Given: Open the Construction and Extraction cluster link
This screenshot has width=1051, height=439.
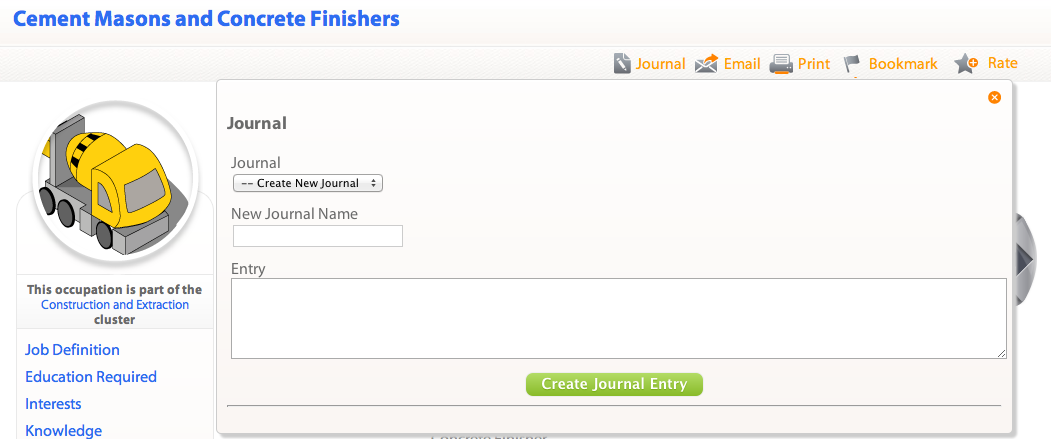Looking at the screenshot, I should (115, 305).
